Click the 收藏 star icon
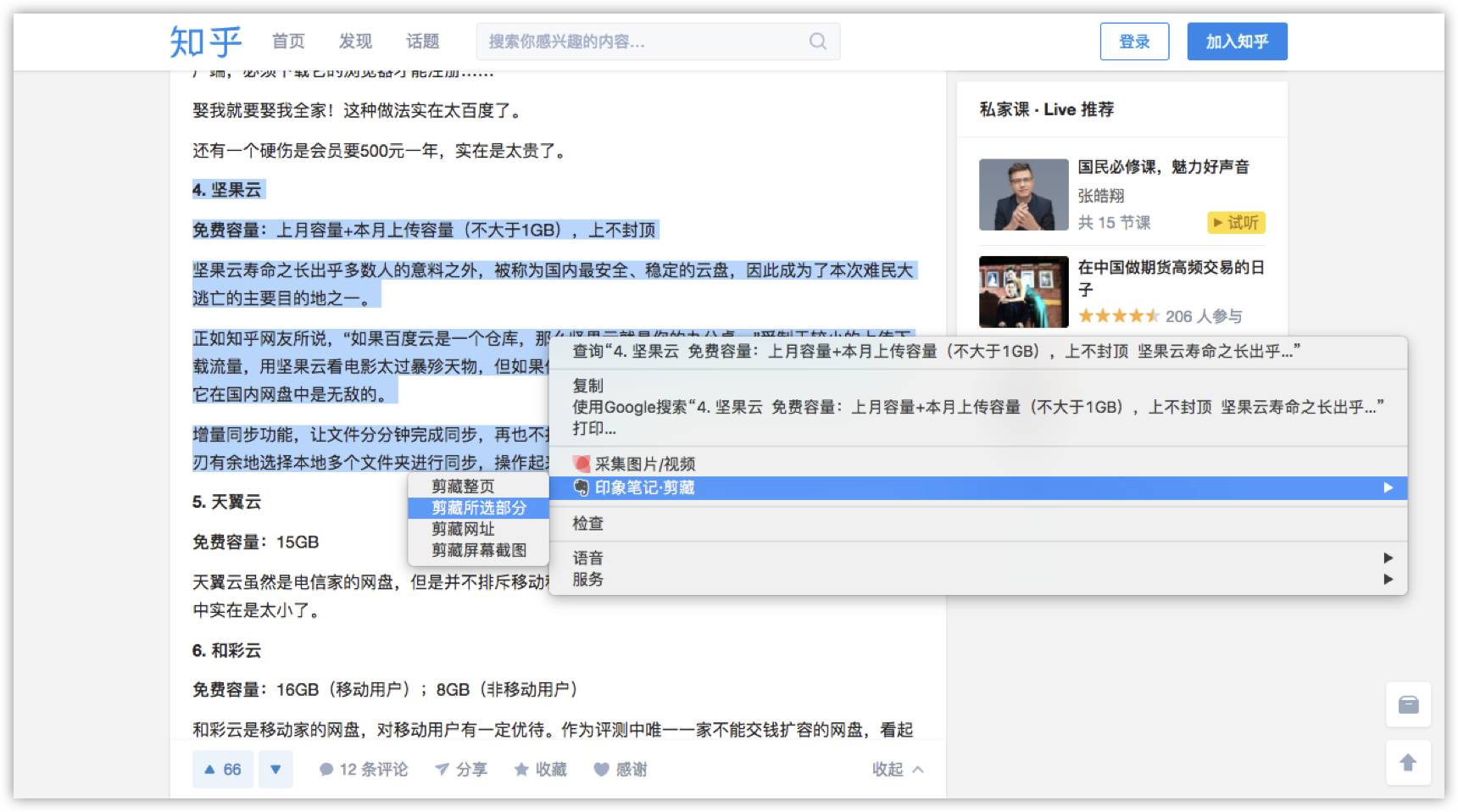Screen dimensions: 1458x812 [521, 769]
